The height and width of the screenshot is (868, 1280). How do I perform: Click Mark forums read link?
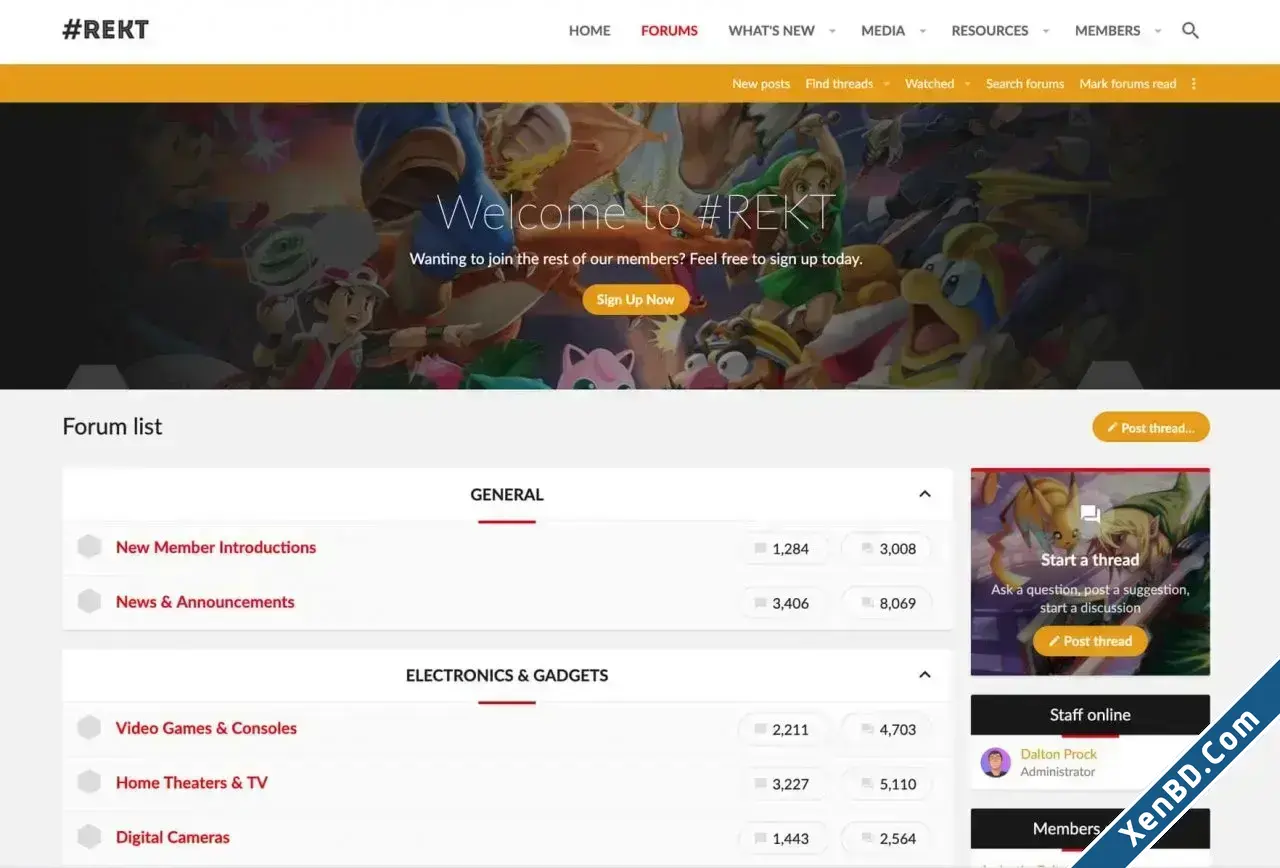(x=1128, y=84)
